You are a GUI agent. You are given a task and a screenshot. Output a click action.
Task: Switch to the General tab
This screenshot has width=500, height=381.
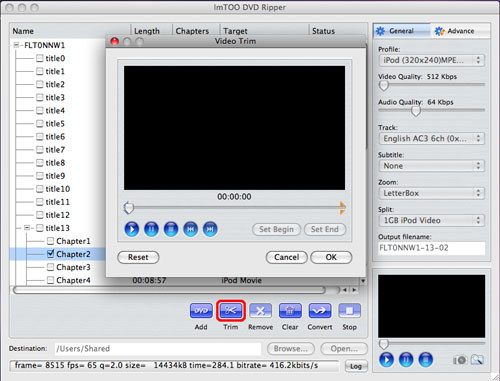click(x=402, y=31)
